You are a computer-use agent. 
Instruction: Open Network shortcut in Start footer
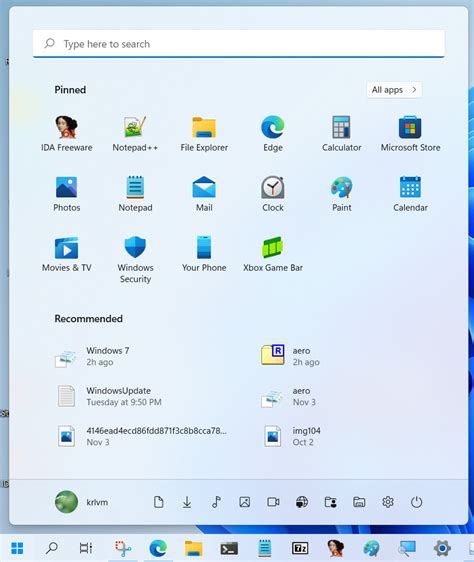(302, 502)
